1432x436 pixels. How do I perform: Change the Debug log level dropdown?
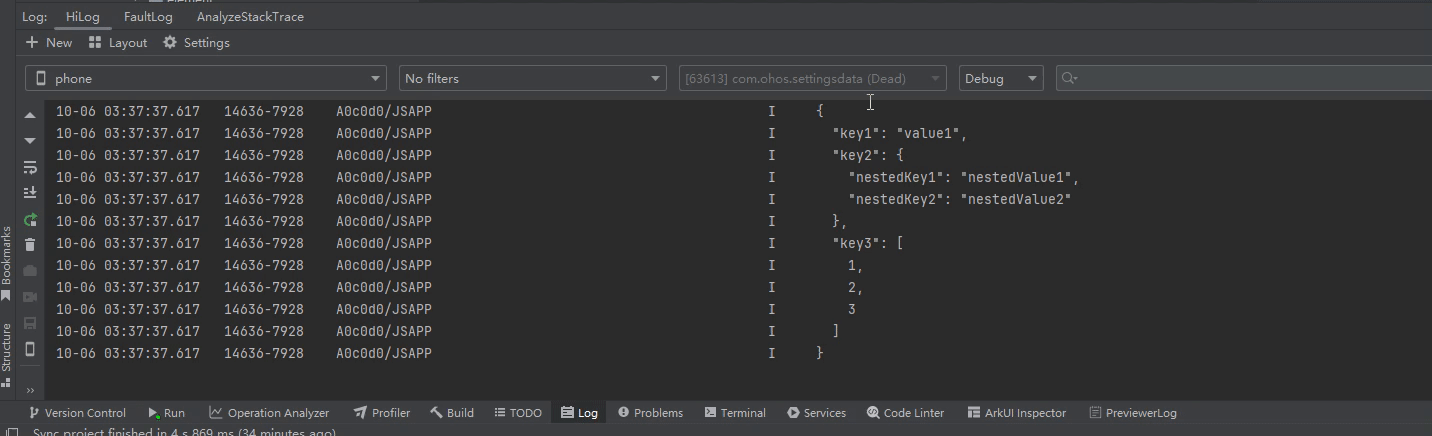[x=1001, y=78]
